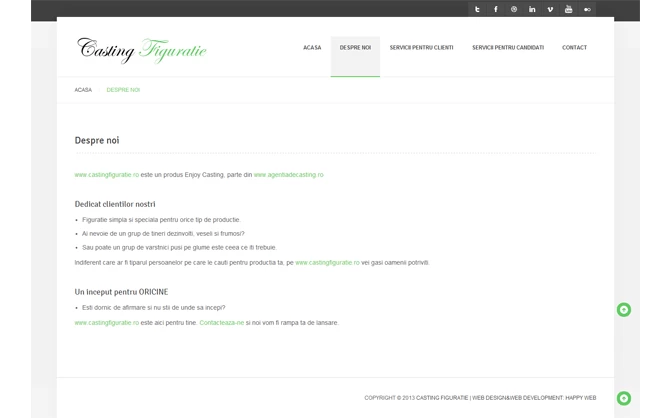The height and width of the screenshot is (418, 670).
Task: Click 'Indiferent care ar fi tiparul' sentence
Action: [184, 262]
